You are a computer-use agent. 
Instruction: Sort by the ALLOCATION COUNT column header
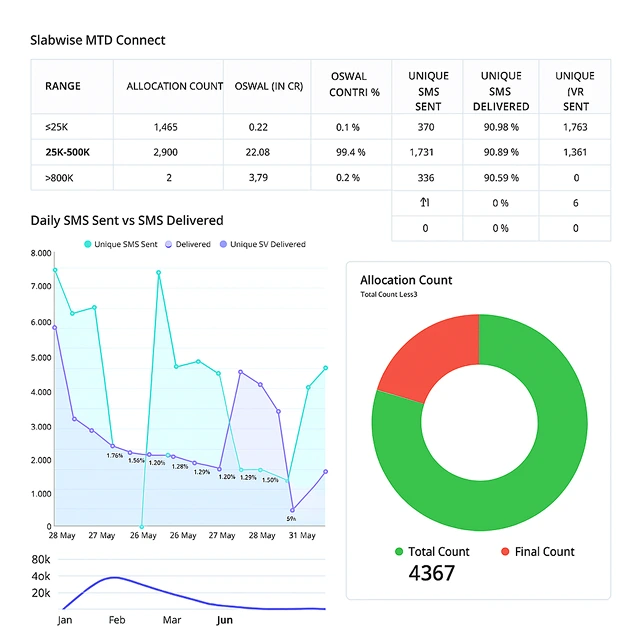tap(174, 86)
